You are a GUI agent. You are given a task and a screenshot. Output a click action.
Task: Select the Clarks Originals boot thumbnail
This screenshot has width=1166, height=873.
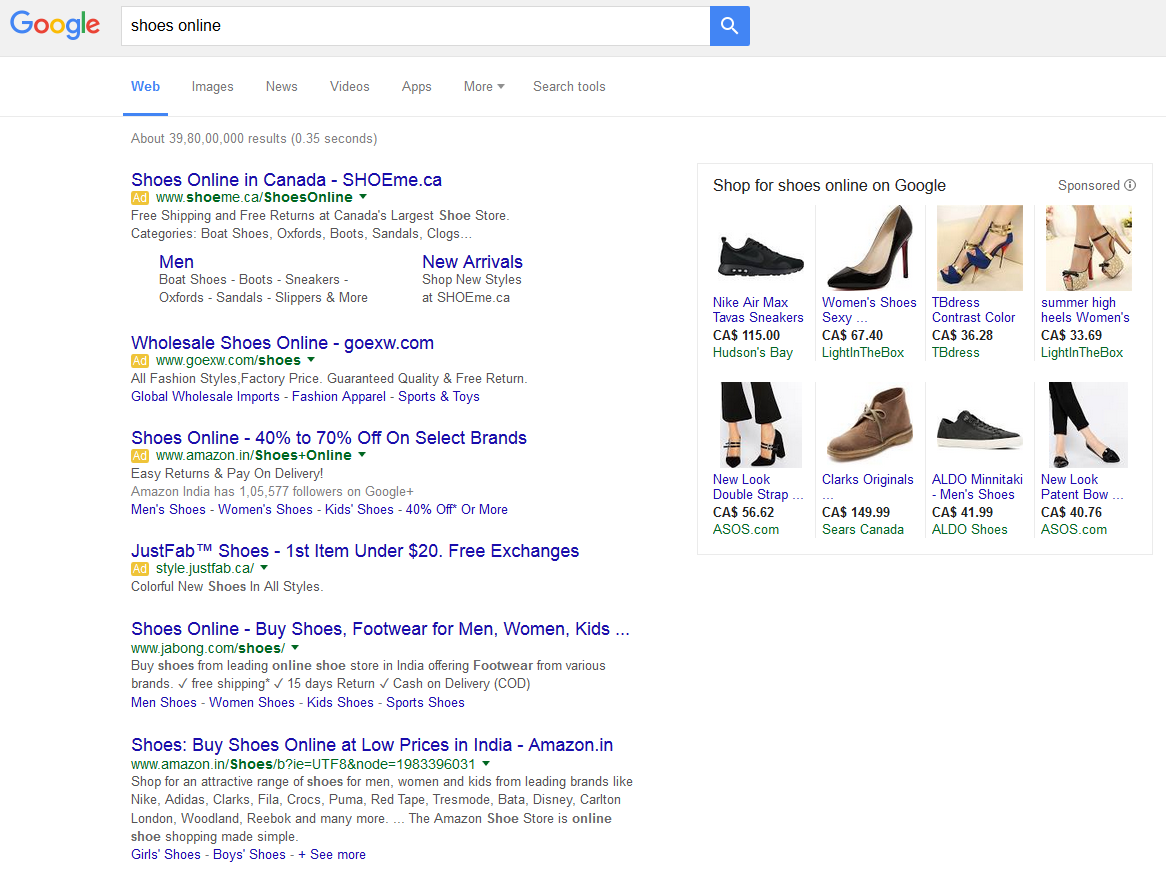coord(869,425)
